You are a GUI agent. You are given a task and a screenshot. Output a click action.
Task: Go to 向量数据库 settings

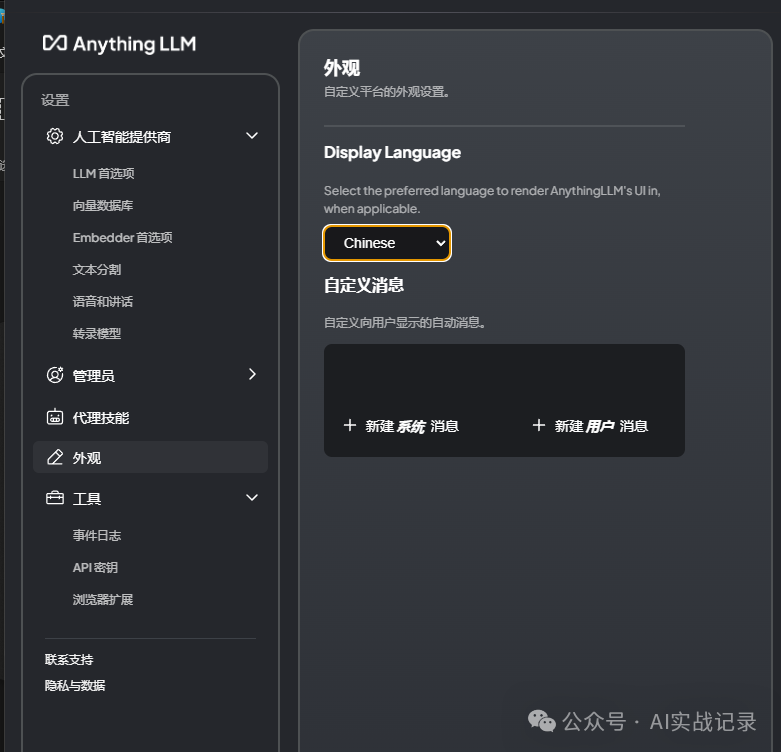pos(103,205)
